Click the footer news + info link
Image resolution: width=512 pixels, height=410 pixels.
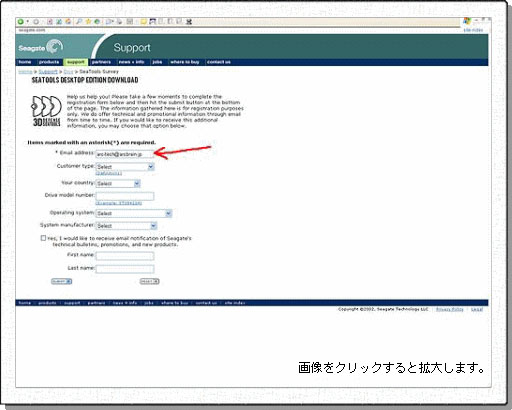[125, 303]
